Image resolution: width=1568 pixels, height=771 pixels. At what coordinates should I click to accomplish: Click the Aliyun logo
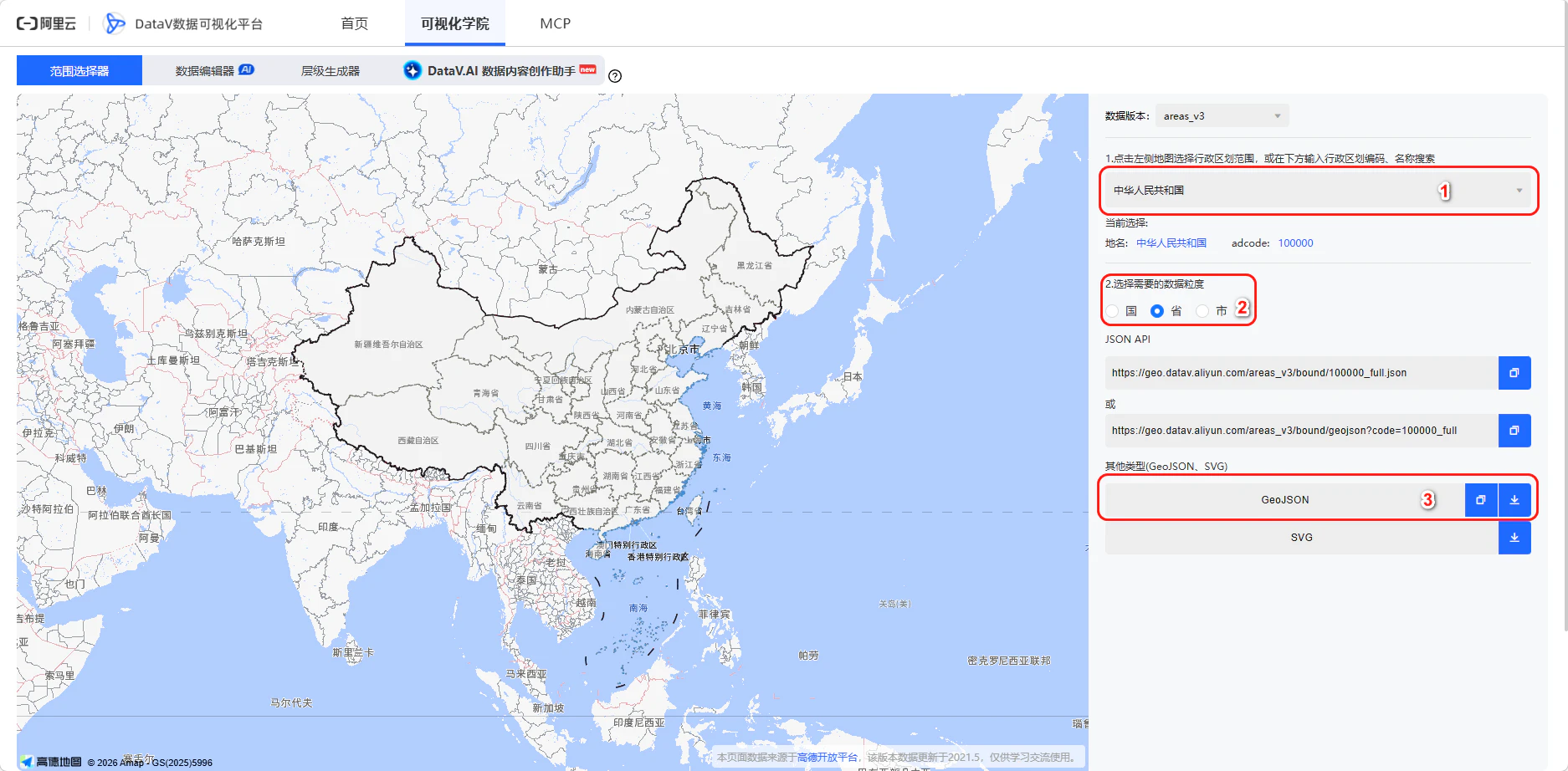[x=47, y=23]
